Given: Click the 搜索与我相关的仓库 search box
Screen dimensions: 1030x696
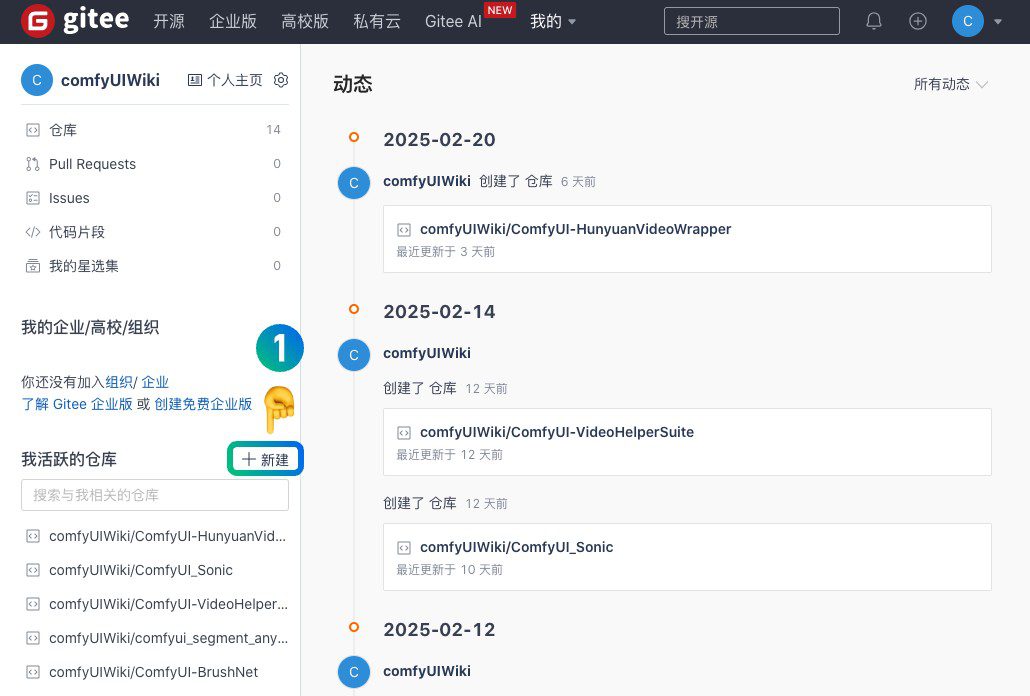Looking at the screenshot, I should (x=155, y=495).
